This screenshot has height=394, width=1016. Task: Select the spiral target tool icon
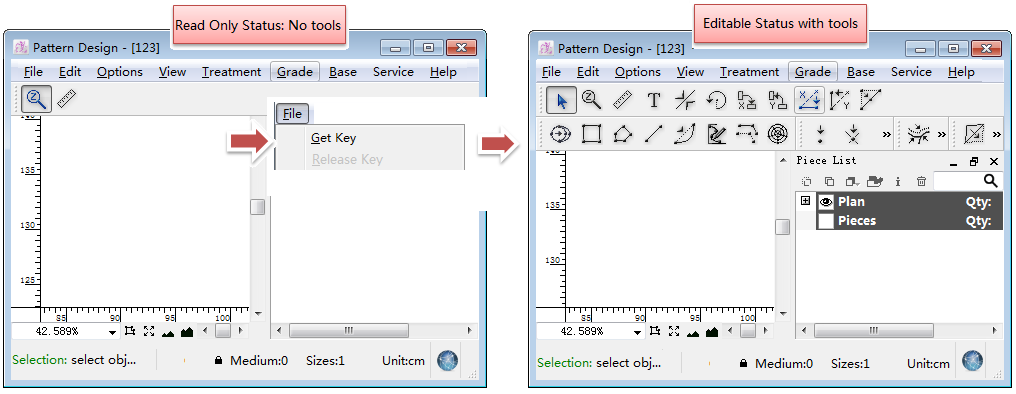coord(777,134)
